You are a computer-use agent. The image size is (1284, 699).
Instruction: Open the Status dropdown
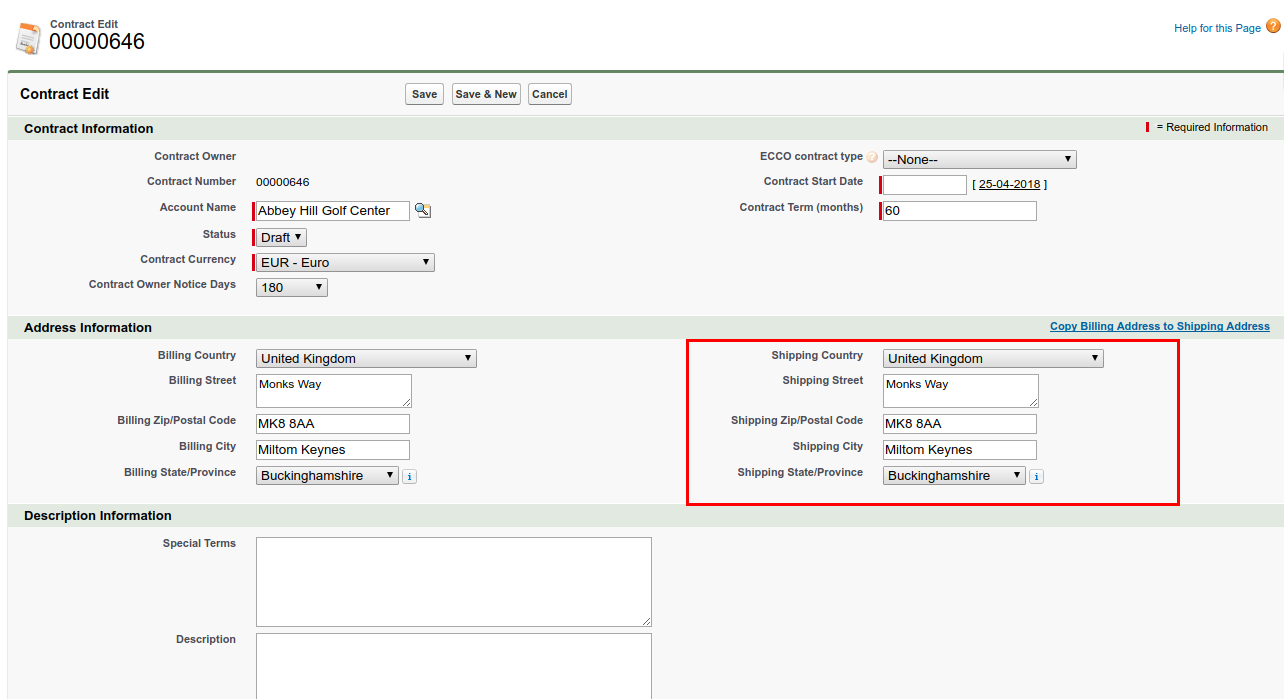pyautogui.click(x=281, y=237)
